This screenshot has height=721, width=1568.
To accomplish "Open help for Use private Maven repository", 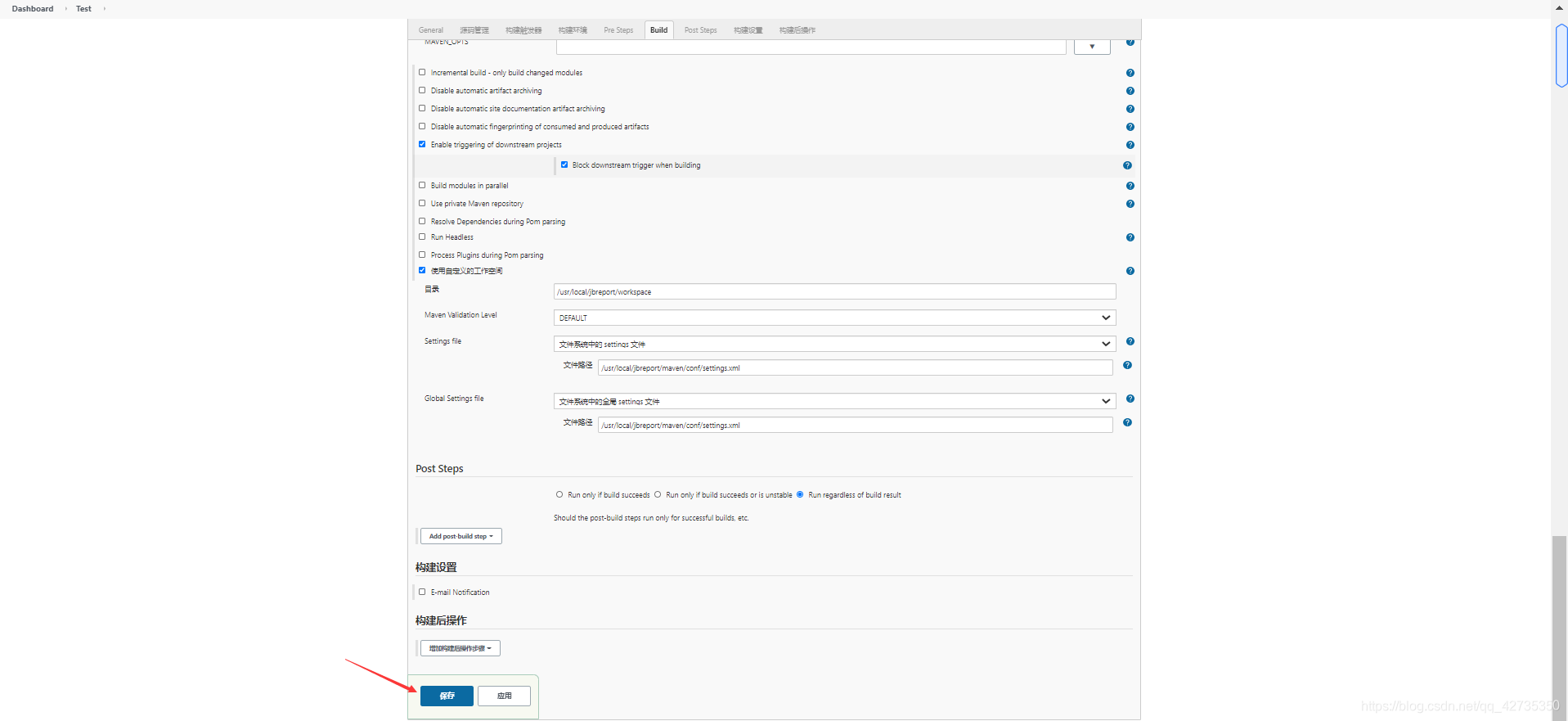I will coord(1130,204).
